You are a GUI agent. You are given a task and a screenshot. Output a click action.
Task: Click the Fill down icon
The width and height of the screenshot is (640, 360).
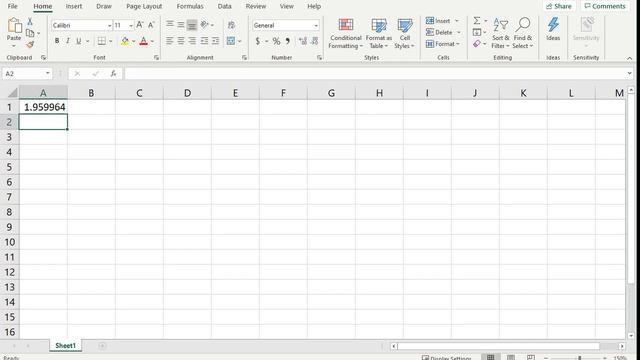(x=477, y=32)
